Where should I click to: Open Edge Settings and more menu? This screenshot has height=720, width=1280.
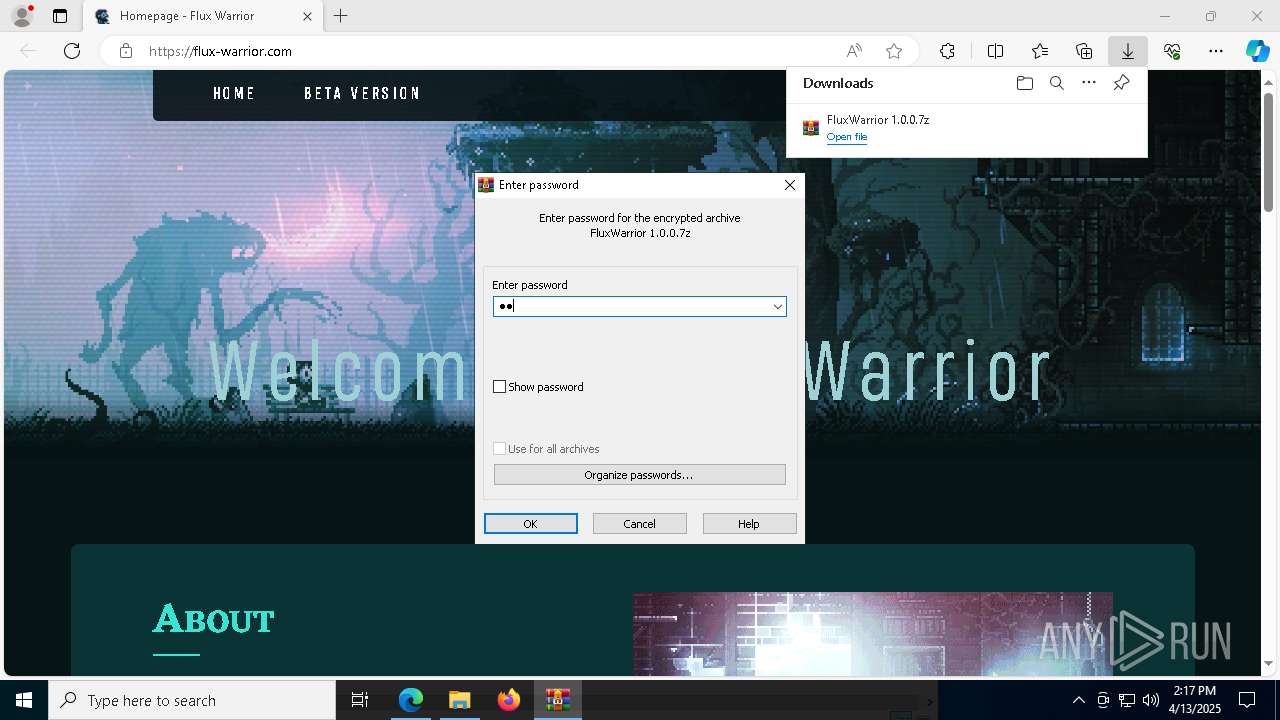[x=1216, y=51]
